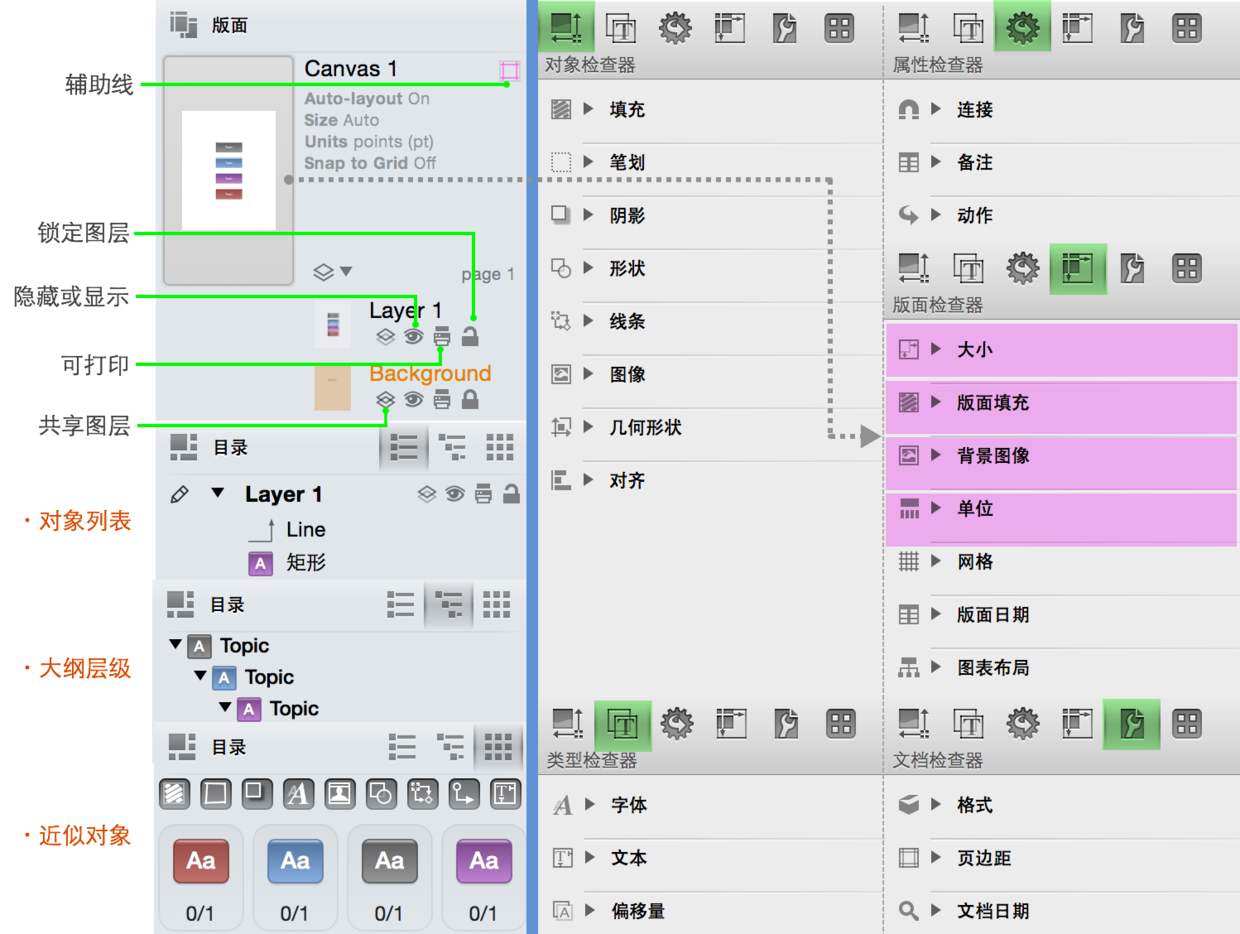
Task: Click highlighted object inspector icon above 对象检查器
Action: 567,27
